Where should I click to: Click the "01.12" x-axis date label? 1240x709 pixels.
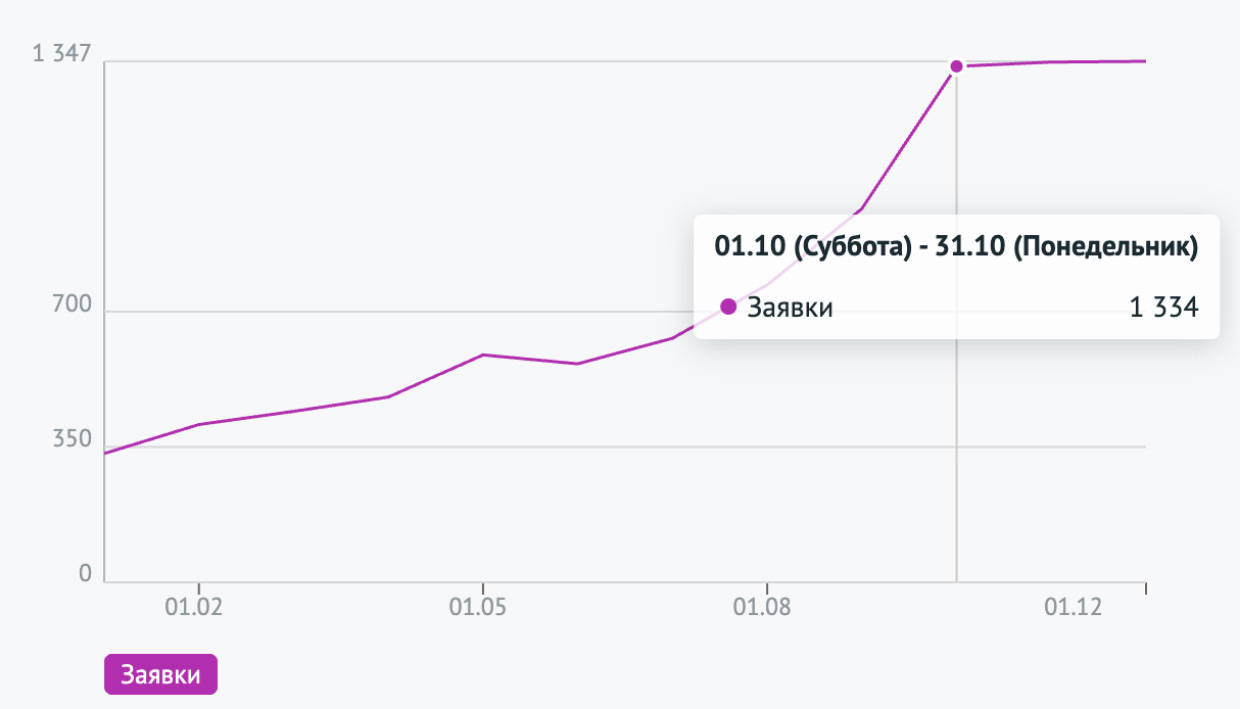(1077, 607)
